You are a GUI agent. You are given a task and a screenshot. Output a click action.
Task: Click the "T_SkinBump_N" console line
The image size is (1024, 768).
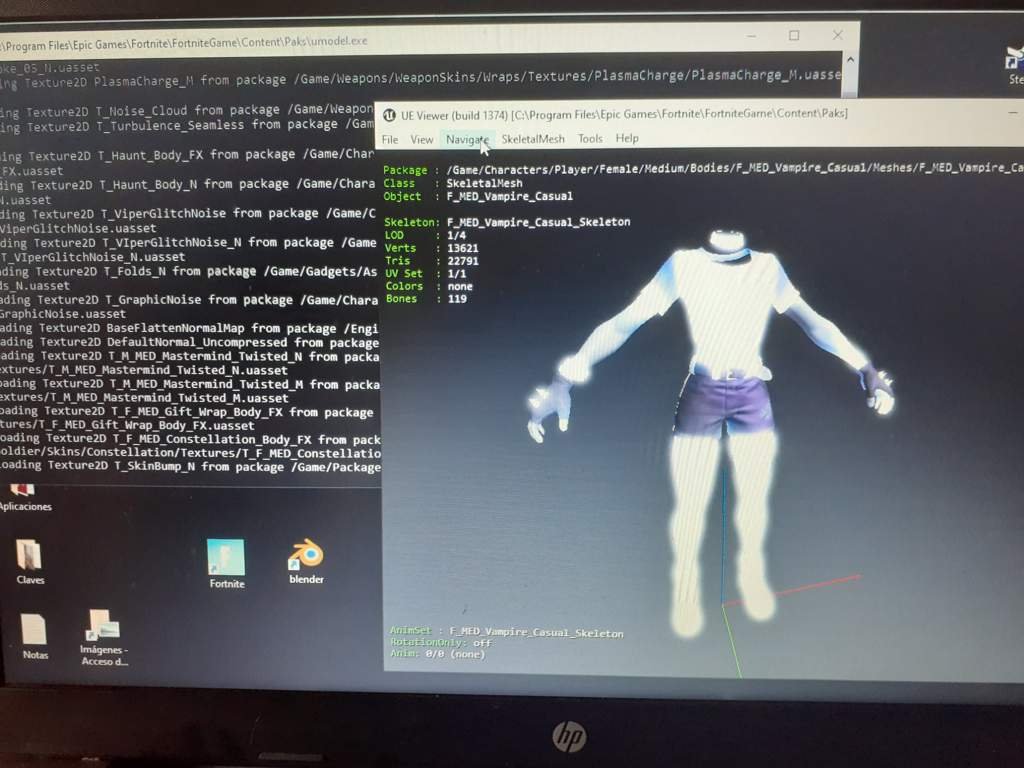pyautogui.click(x=191, y=467)
